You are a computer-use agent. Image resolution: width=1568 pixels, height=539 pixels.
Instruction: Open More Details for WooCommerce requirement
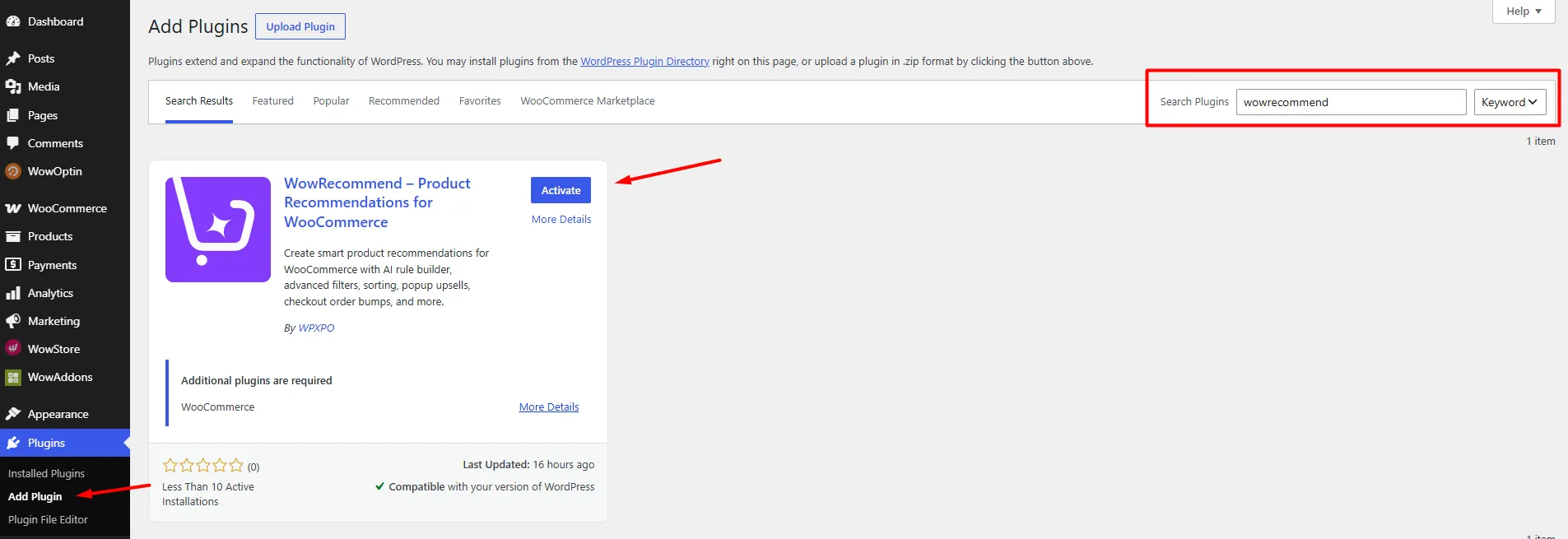pyautogui.click(x=549, y=407)
